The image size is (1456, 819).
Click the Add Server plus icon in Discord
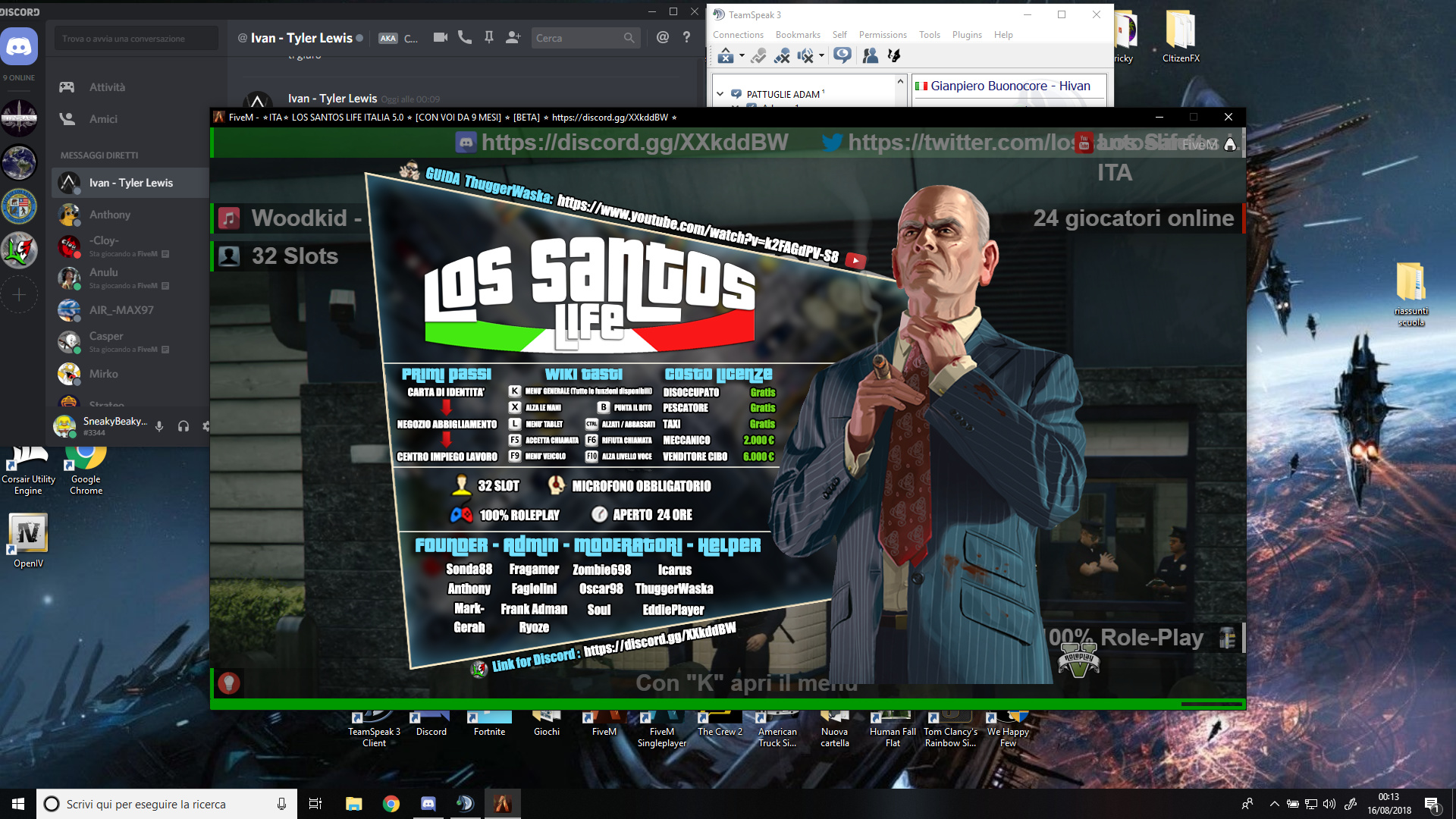tap(19, 295)
